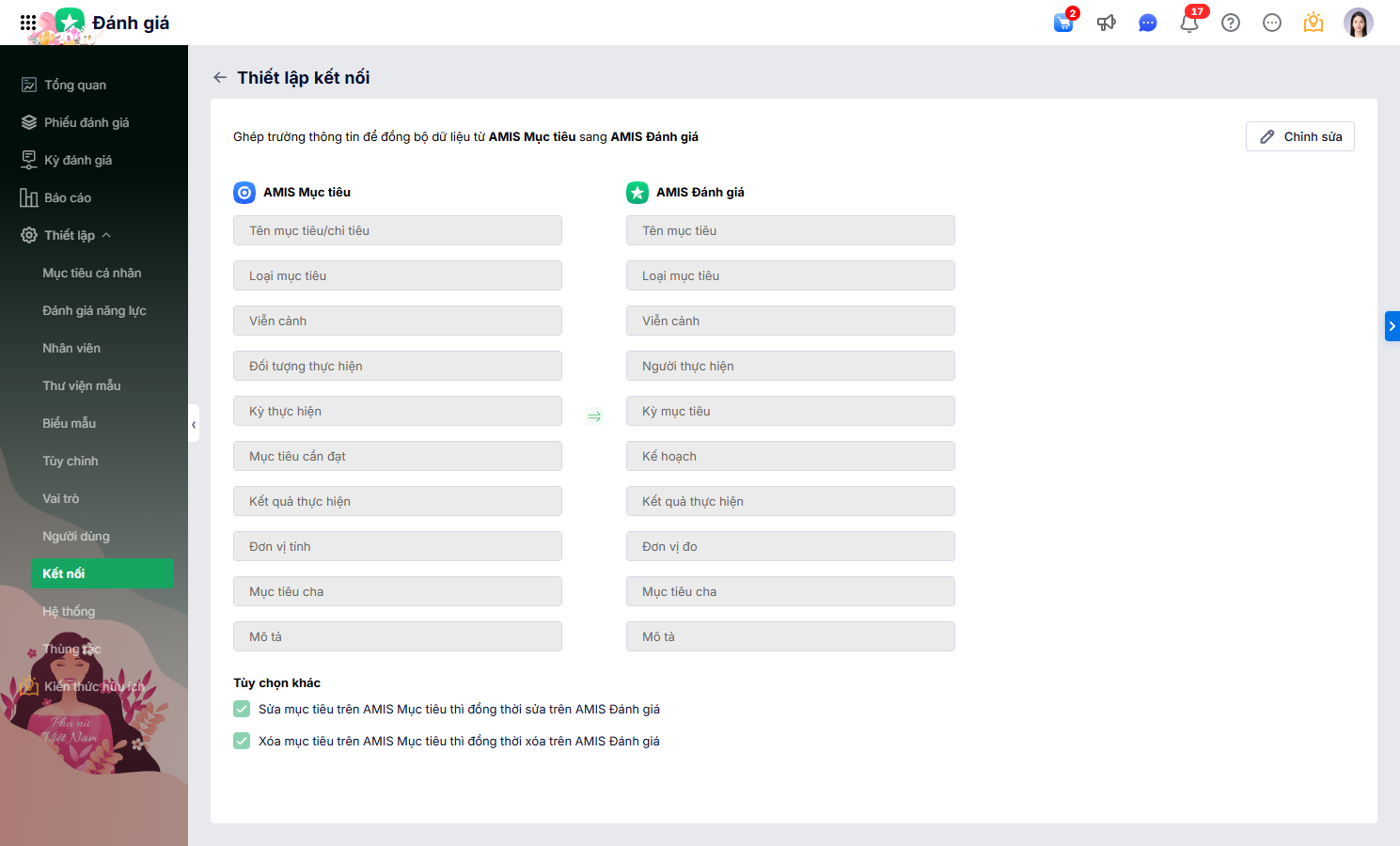Open Tổng quan in the sidebar
Screen dimensions: 1400x846
tap(75, 85)
